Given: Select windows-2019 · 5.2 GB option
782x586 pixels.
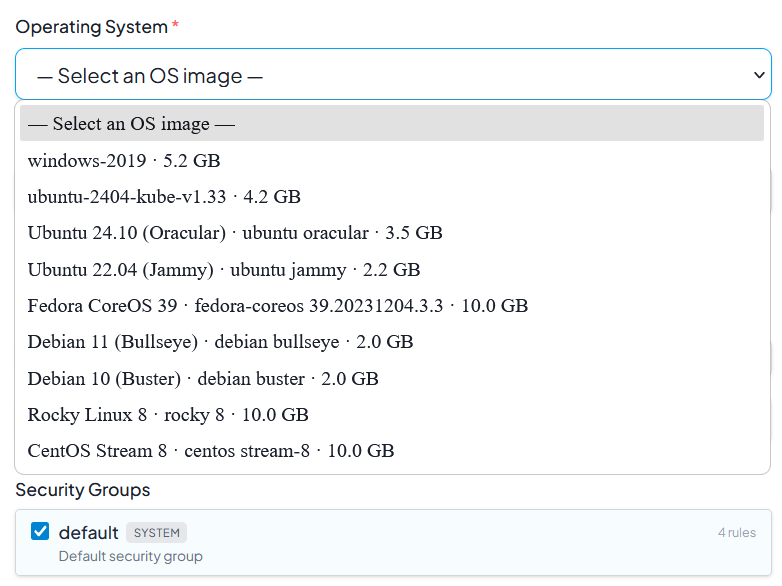Looking at the screenshot, I should pos(391,161).
